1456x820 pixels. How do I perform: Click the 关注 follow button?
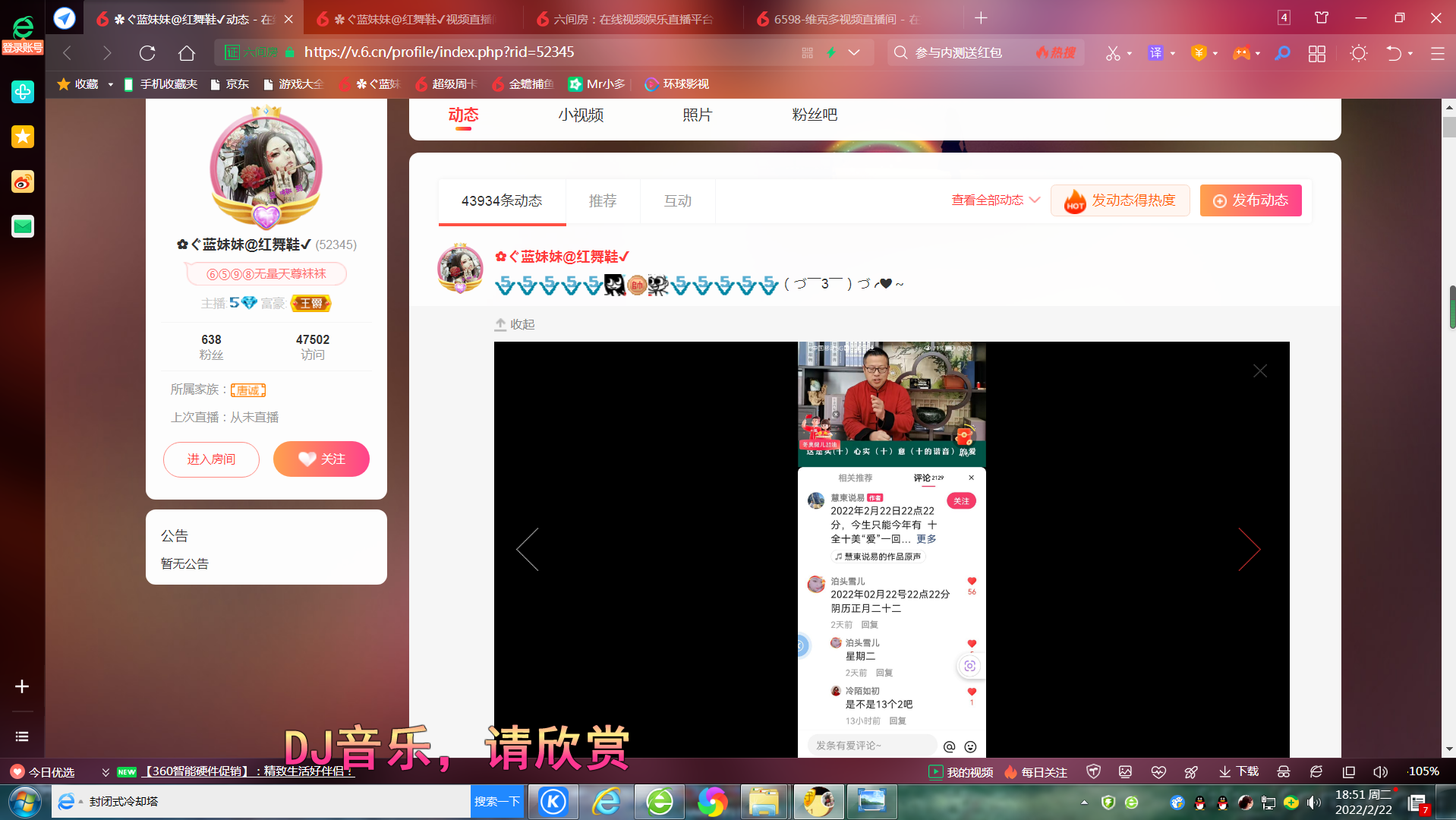point(321,459)
